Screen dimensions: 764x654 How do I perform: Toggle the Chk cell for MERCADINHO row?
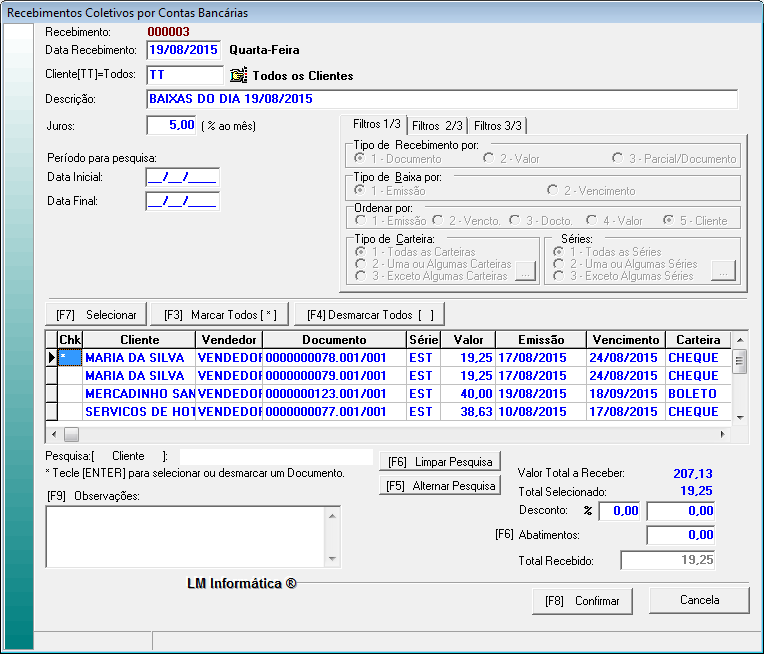[x=69, y=394]
